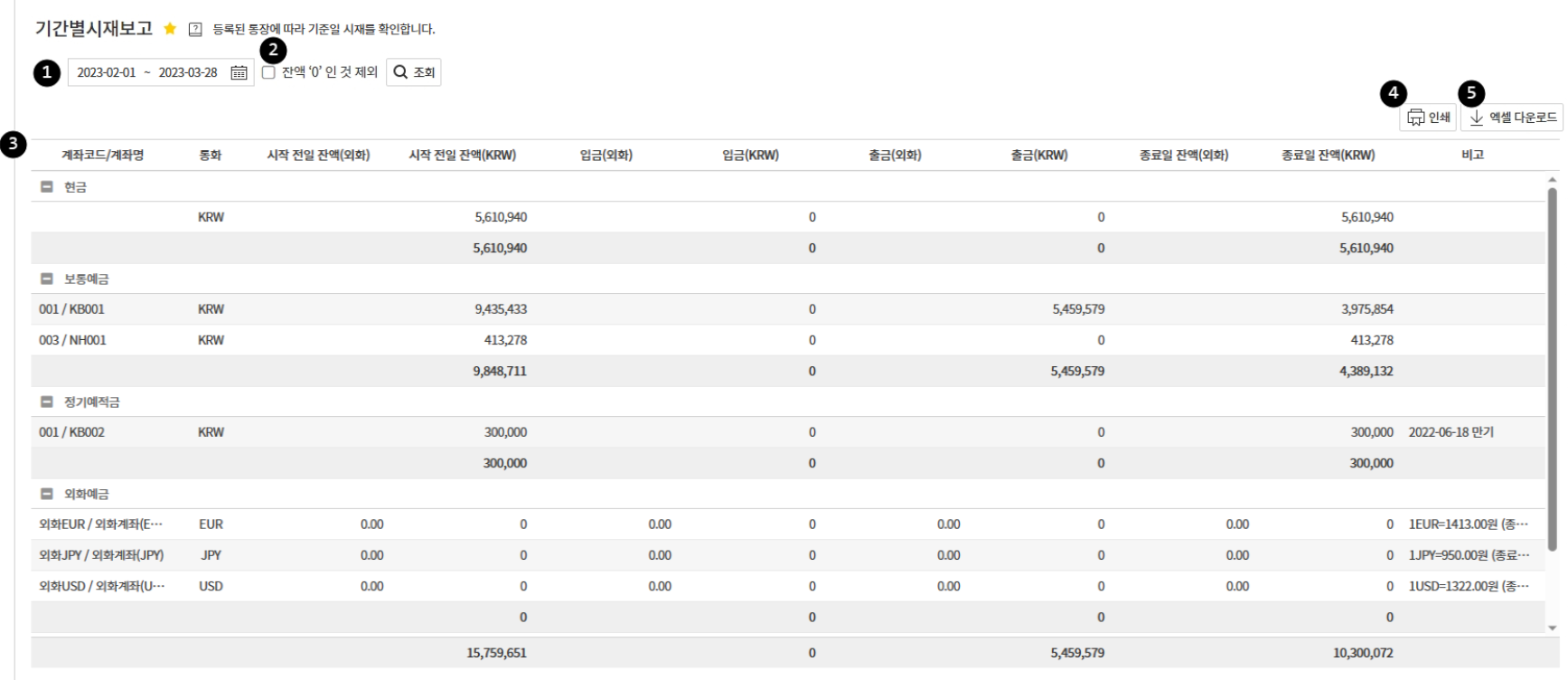Select the 001 / KB002 account row
1568x680 pixels.
pos(72,432)
